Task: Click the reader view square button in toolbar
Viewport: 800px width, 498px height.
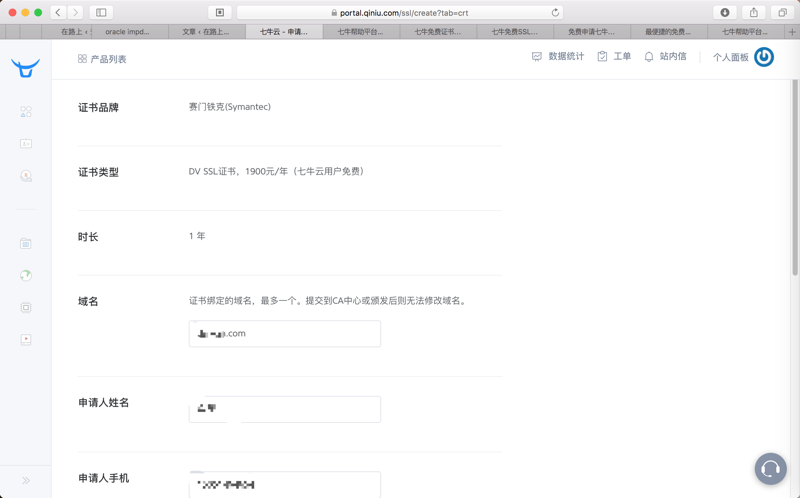Action: click(220, 12)
